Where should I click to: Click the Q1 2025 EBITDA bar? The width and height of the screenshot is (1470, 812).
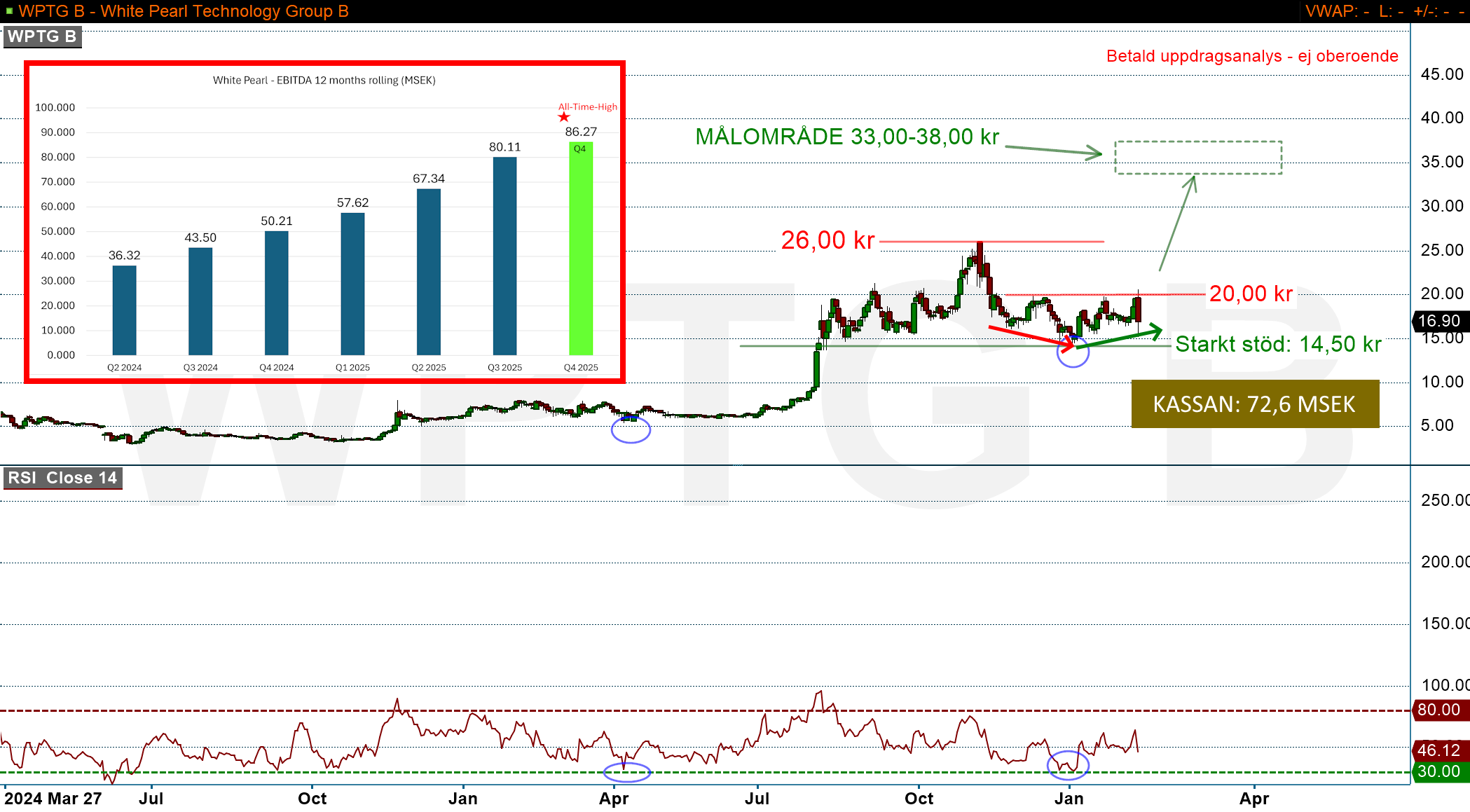pos(352,284)
